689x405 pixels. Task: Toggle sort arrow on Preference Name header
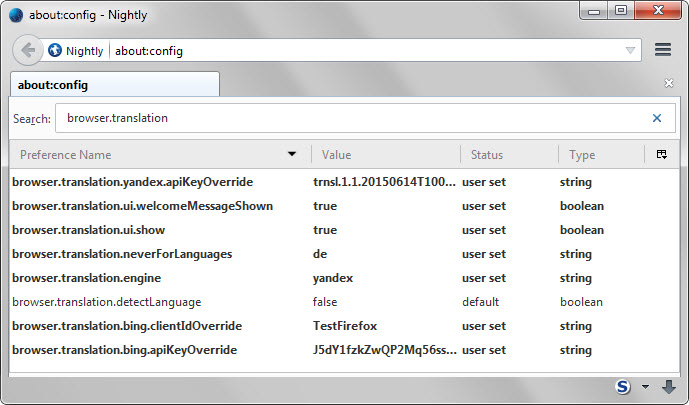pyautogui.click(x=292, y=154)
